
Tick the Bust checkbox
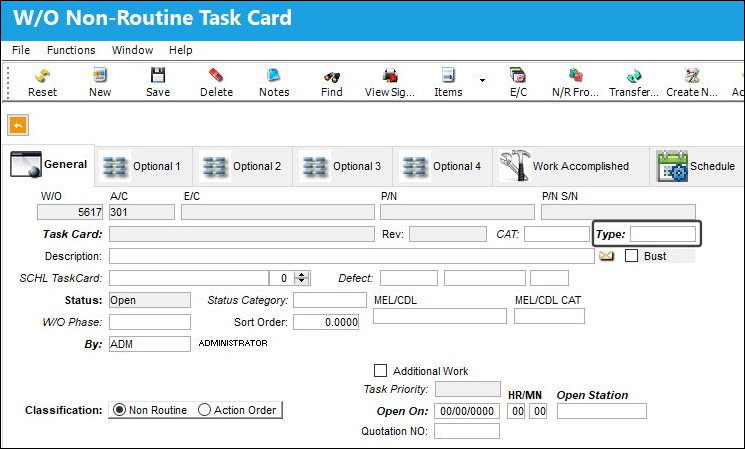tap(631, 256)
